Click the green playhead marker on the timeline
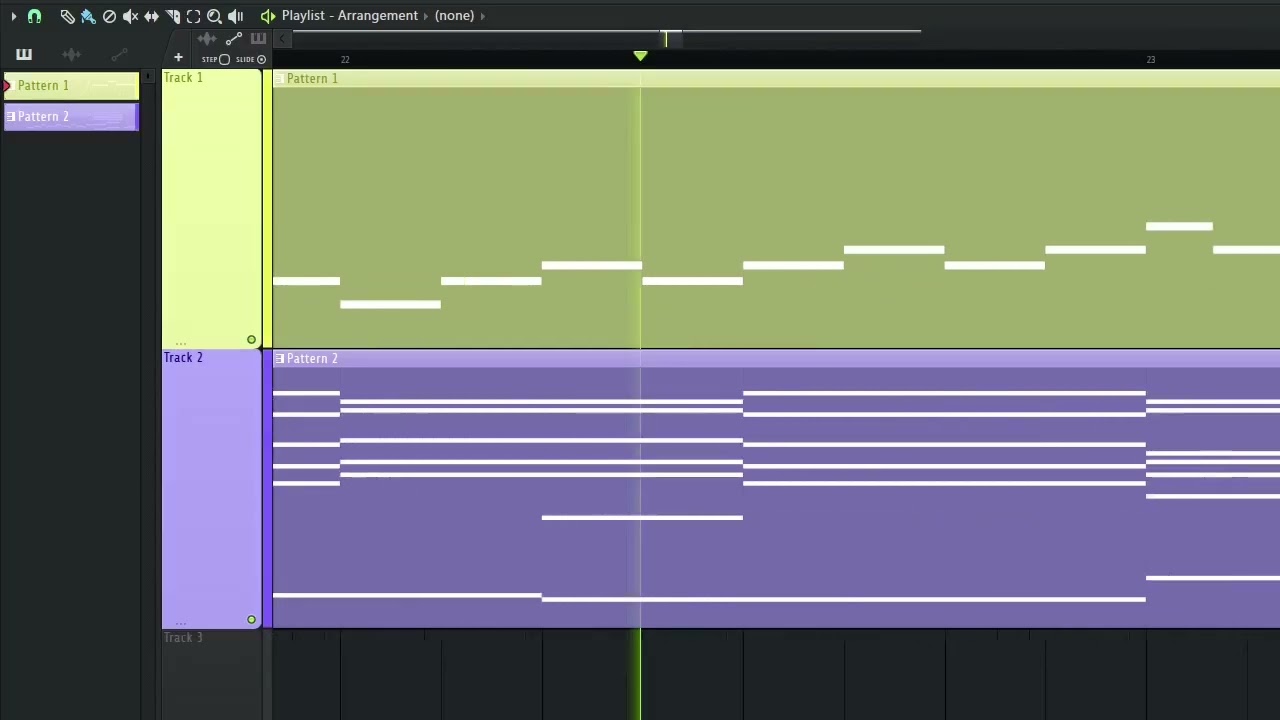 pos(640,56)
